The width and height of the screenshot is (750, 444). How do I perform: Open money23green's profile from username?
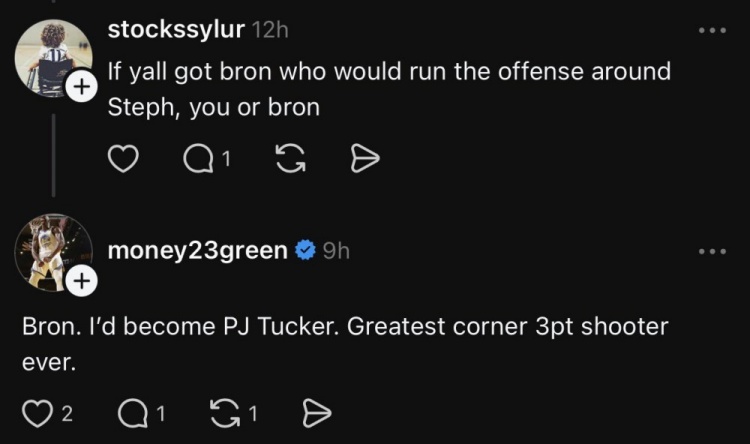tap(198, 250)
